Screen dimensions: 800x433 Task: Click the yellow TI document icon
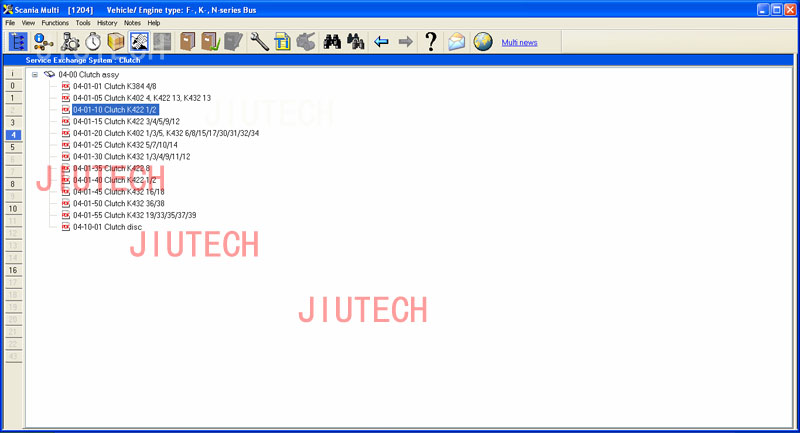coord(282,42)
